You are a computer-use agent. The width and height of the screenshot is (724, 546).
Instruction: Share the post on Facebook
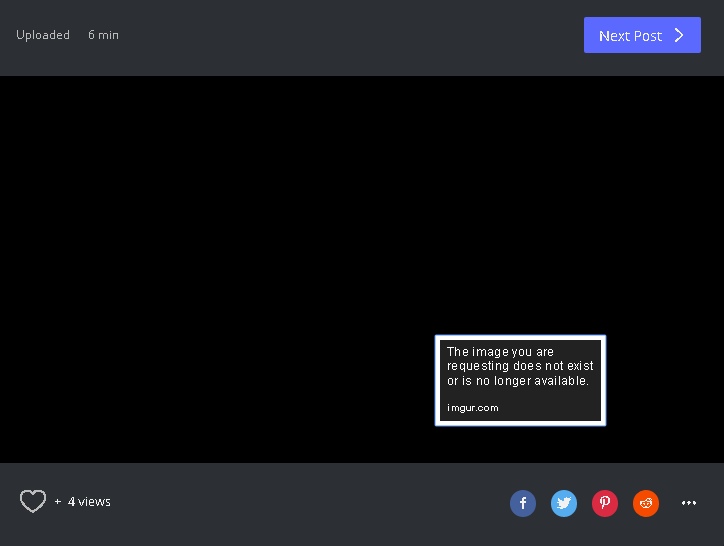coord(523,503)
